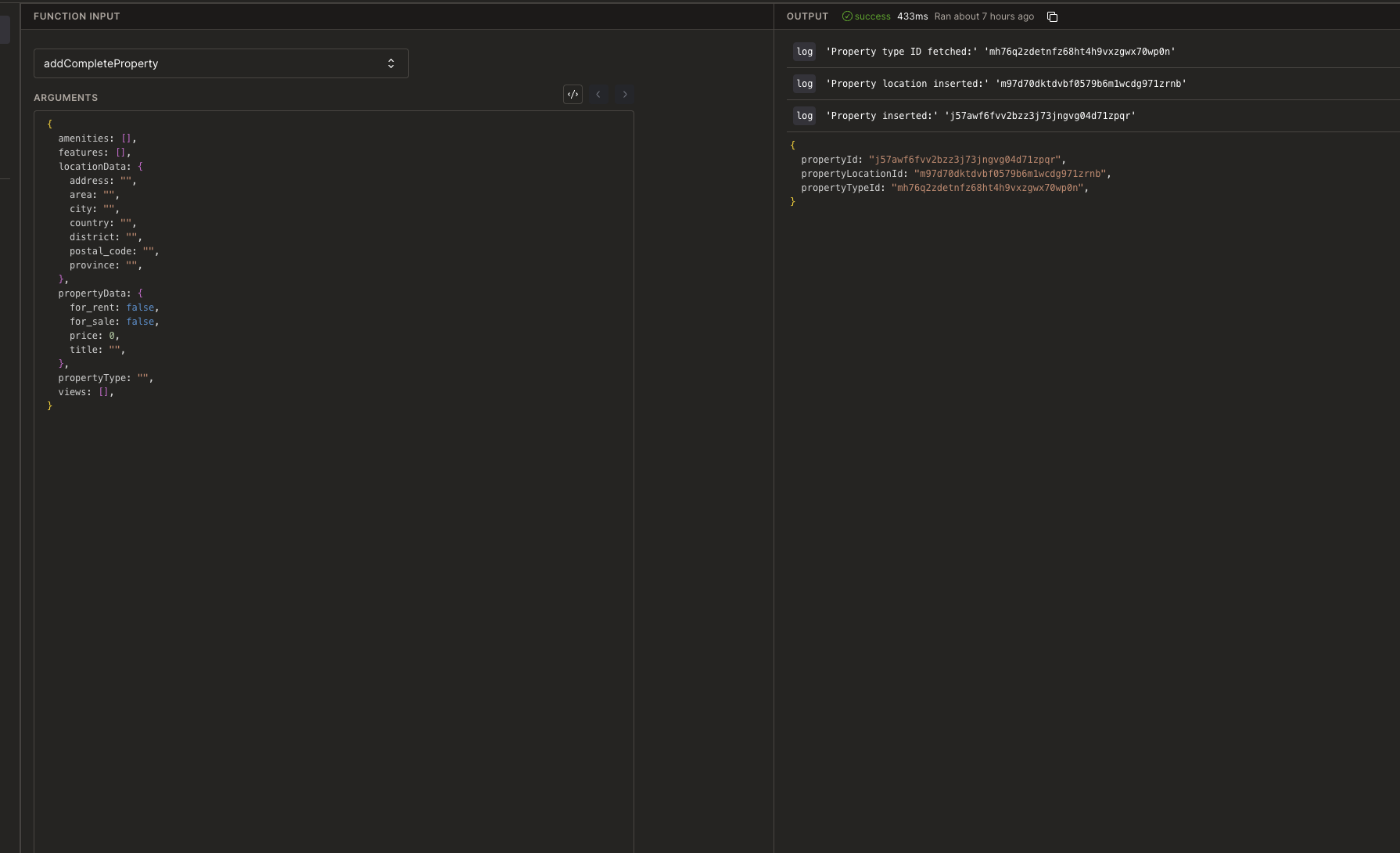The width and height of the screenshot is (1400, 853).
Task: Click the for_sale: false value
Action: 140,322
